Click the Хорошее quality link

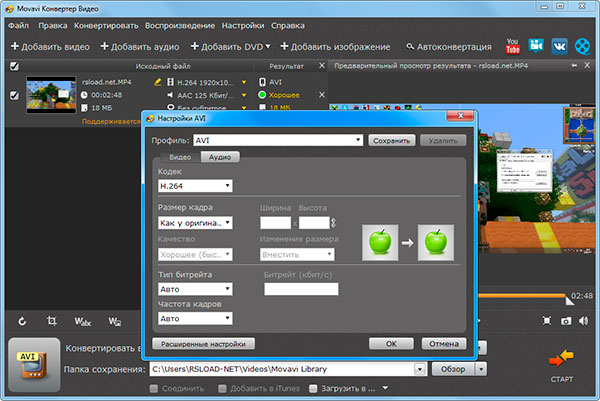pyautogui.click(x=284, y=95)
